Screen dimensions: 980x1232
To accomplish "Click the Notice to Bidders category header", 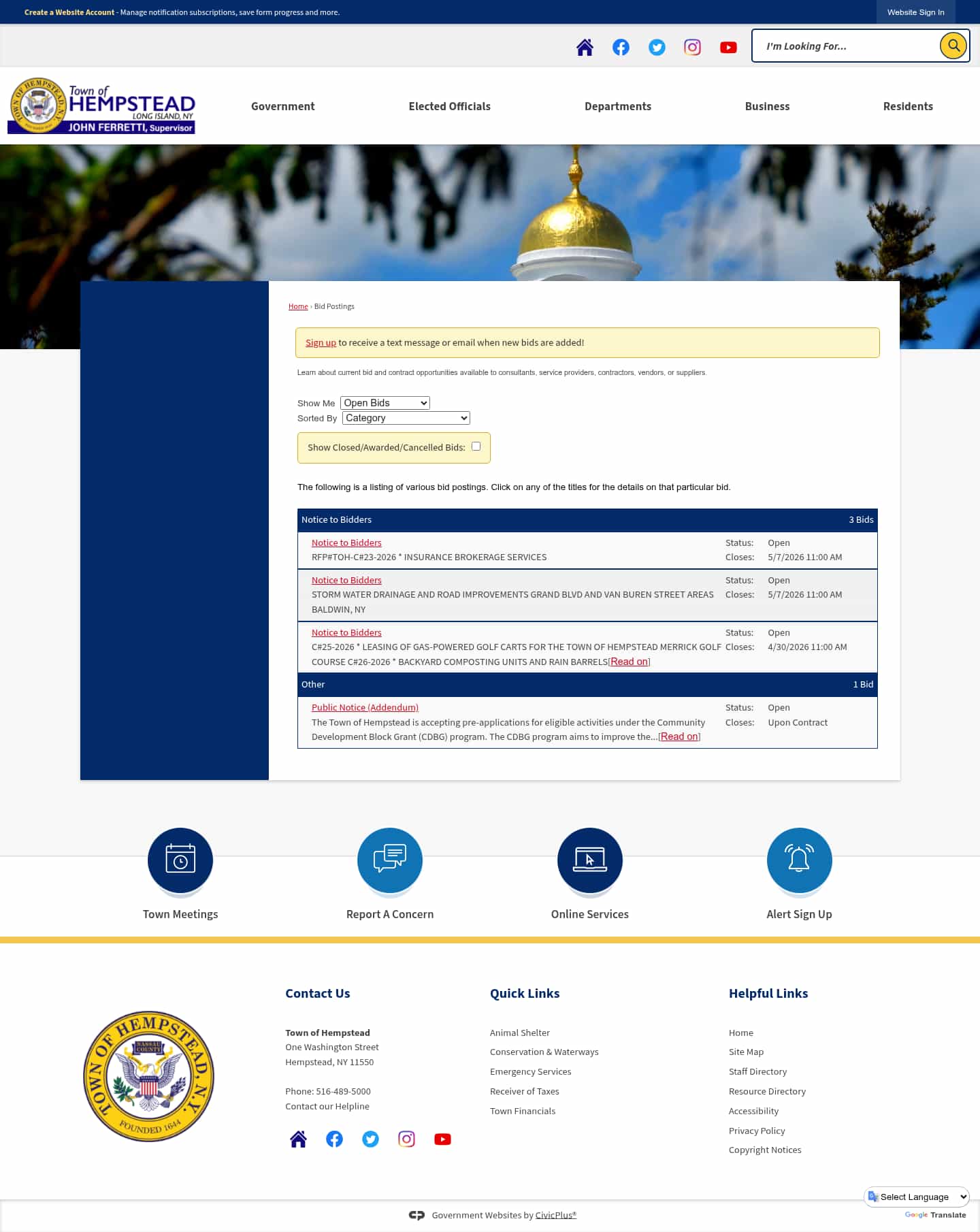I will point(587,519).
